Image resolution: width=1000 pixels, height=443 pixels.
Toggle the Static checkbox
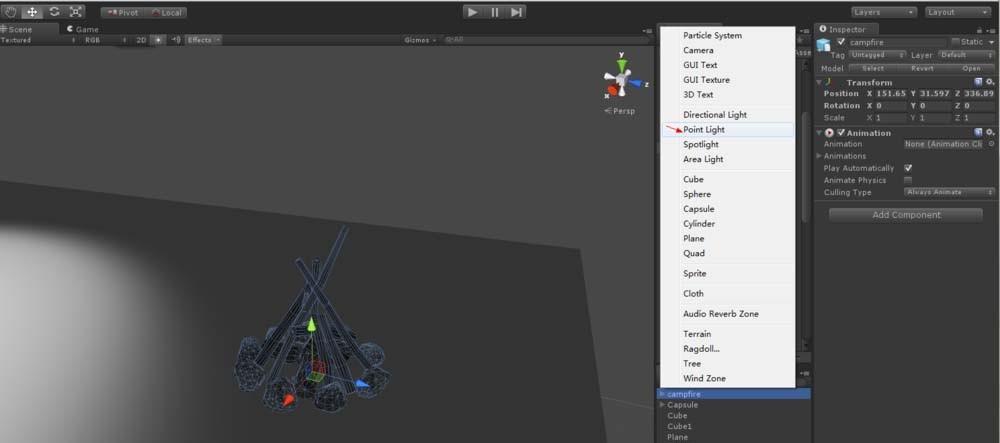955,42
